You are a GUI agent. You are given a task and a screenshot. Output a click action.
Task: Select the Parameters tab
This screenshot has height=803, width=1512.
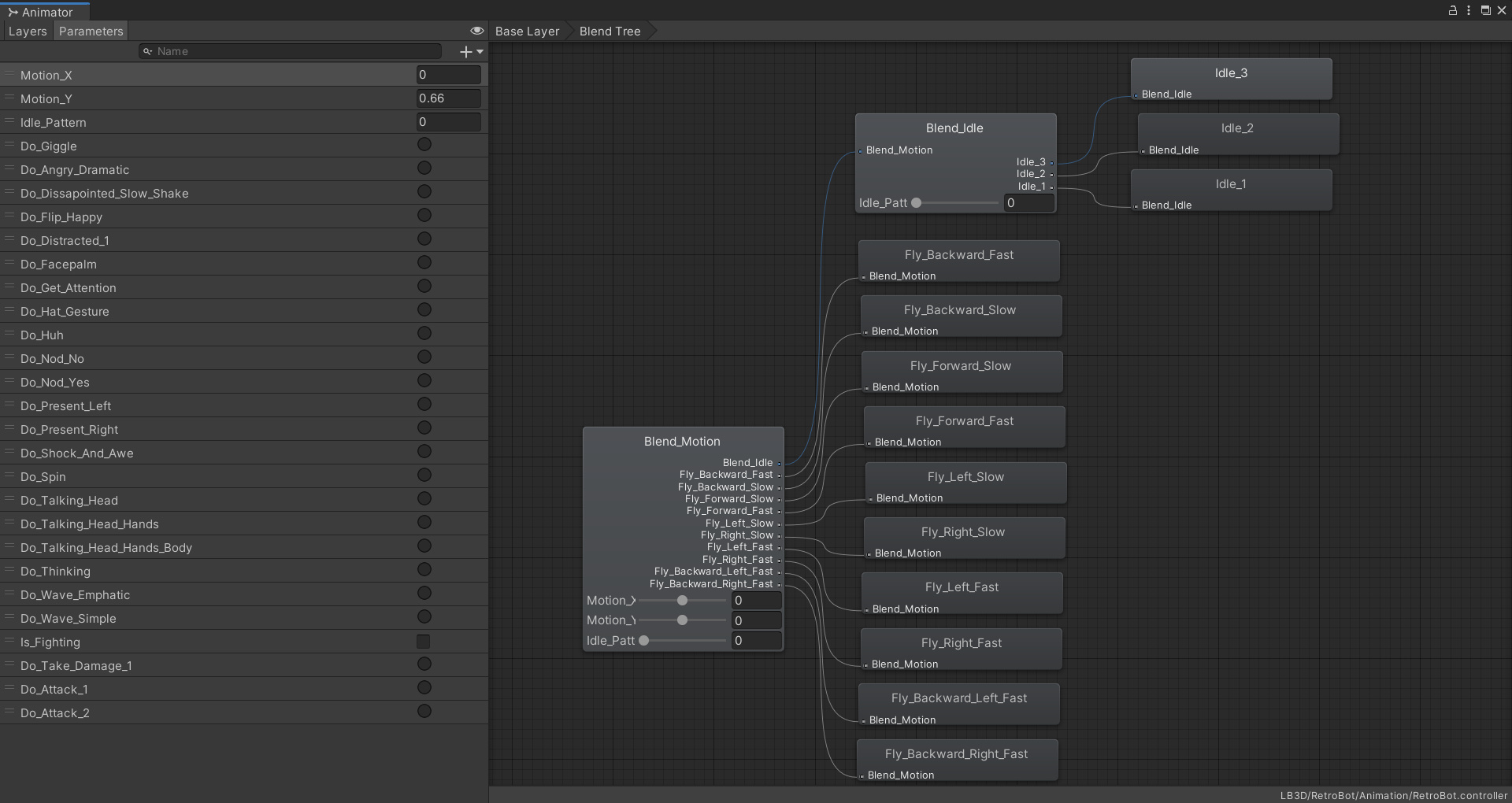point(90,31)
